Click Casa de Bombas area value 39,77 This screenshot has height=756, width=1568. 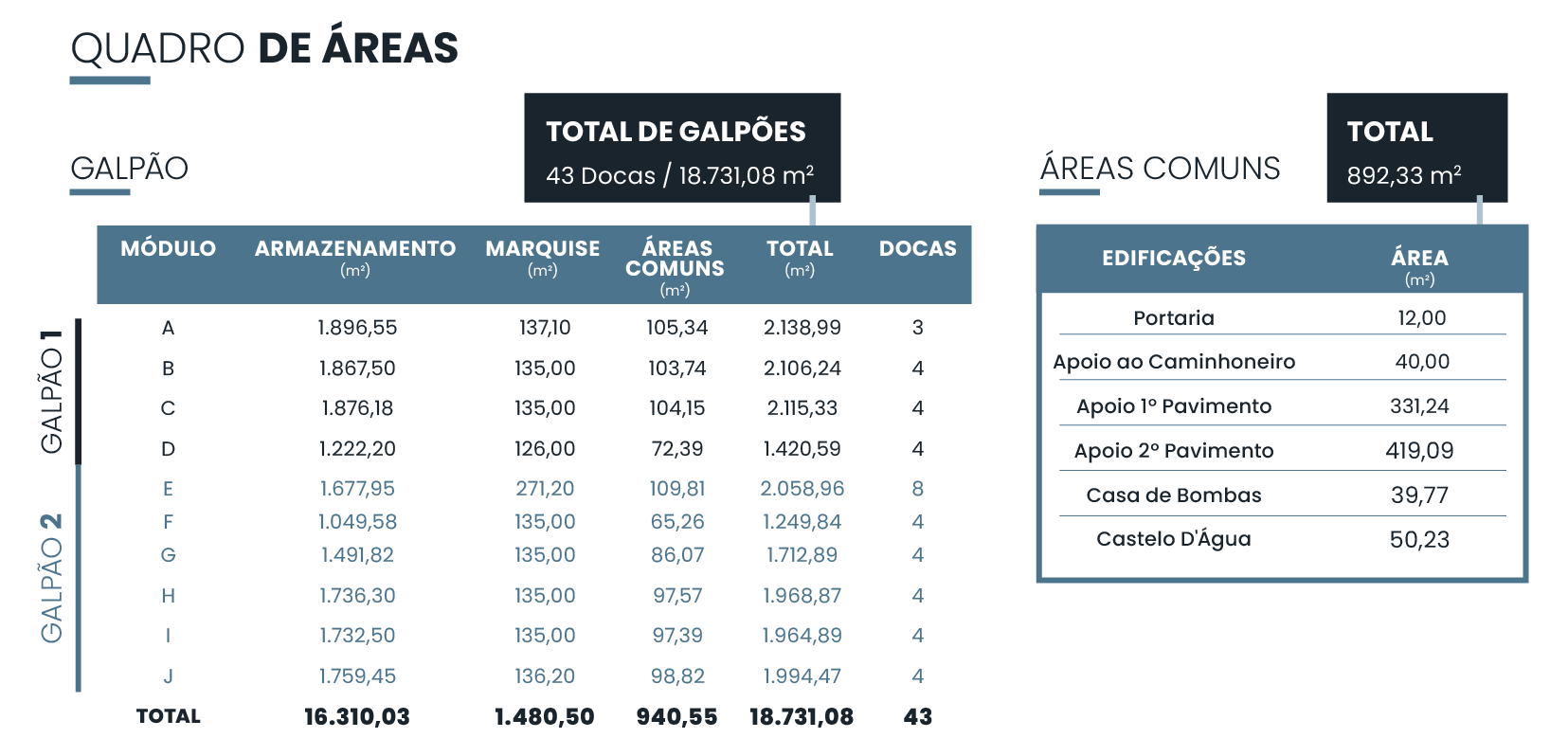tap(1418, 495)
